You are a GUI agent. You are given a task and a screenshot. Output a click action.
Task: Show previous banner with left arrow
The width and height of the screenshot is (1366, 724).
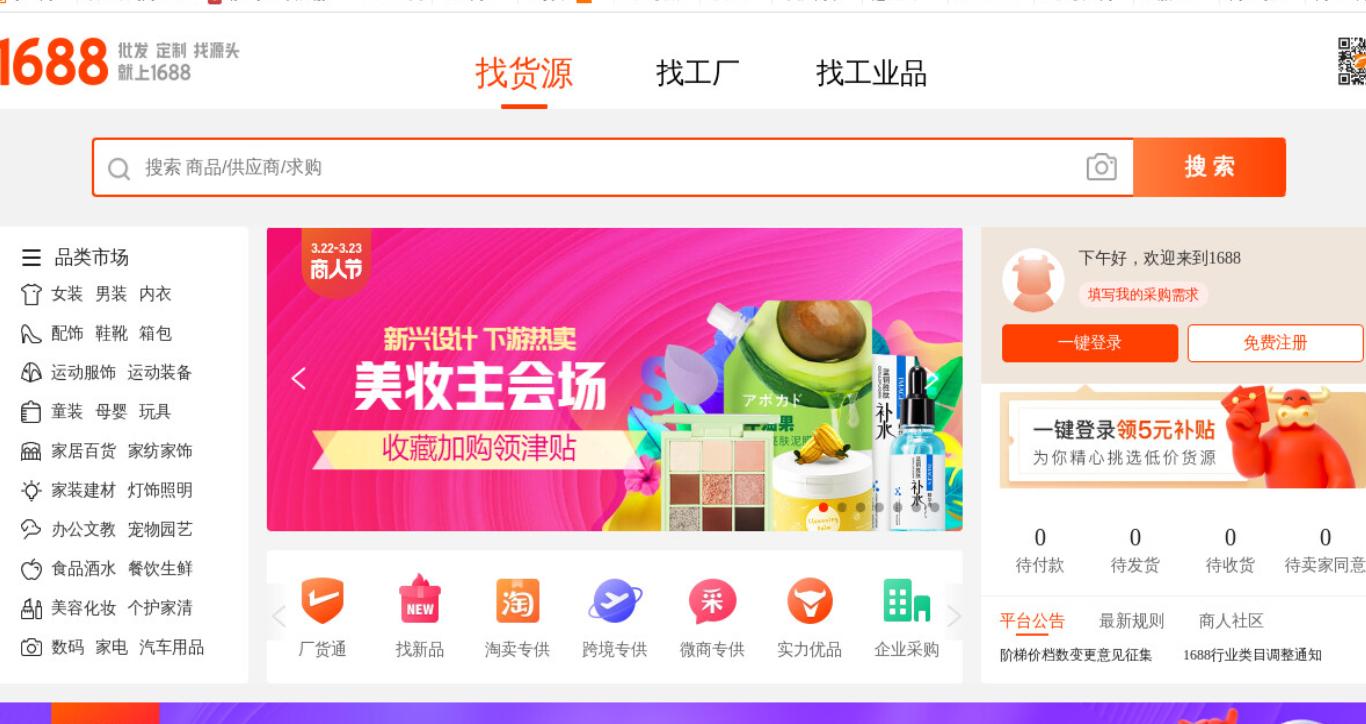click(298, 379)
